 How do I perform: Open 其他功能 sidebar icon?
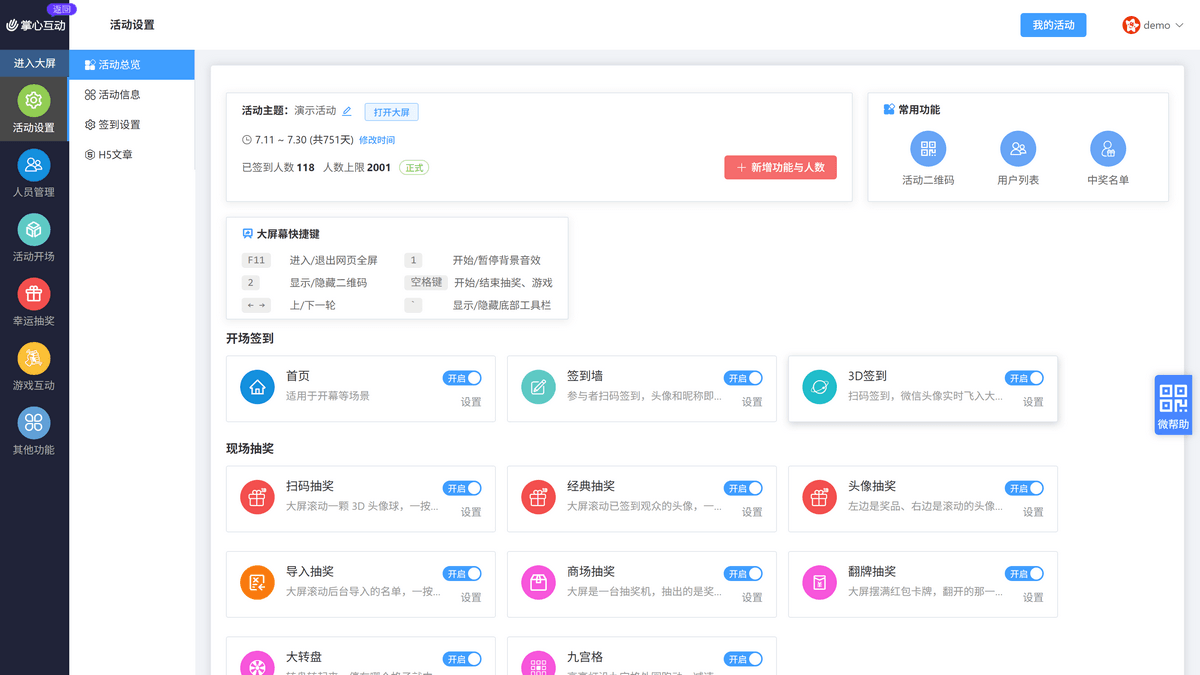click(x=34, y=432)
